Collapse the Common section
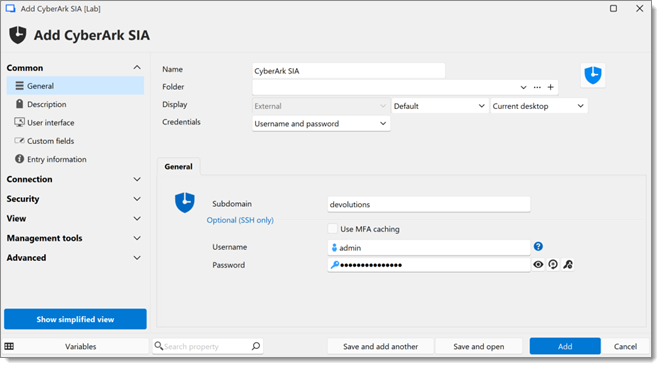This screenshot has height=368, width=662. point(137,68)
